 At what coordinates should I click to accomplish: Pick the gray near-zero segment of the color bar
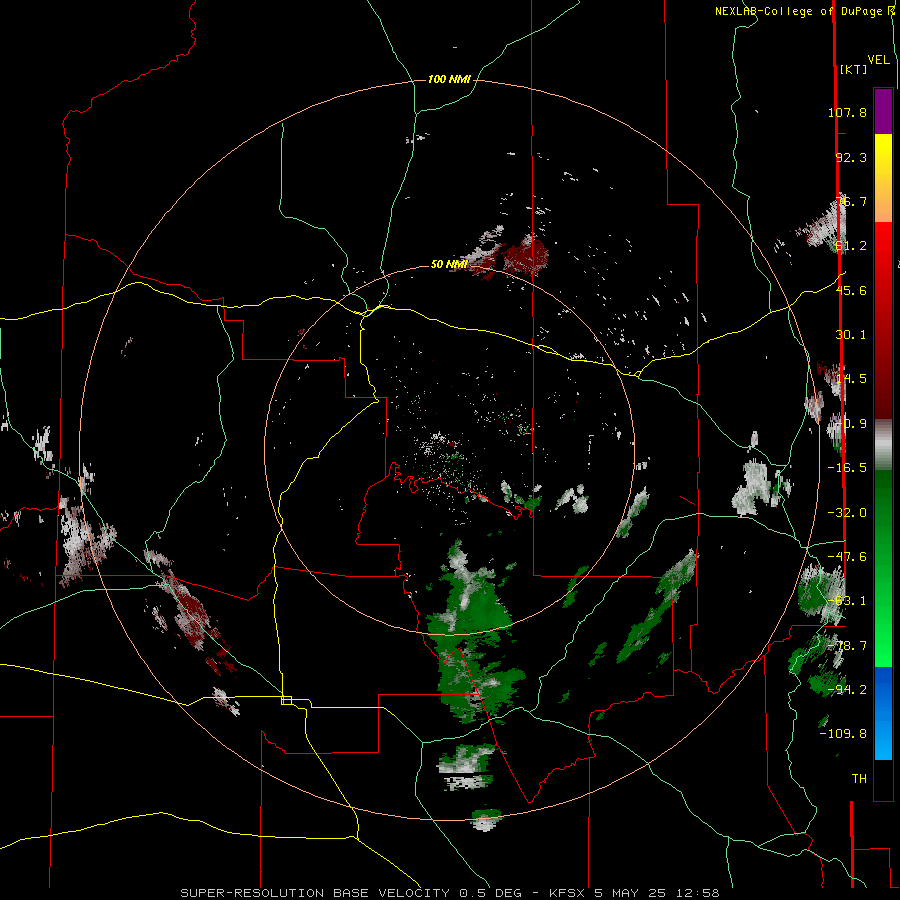[883, 445]
